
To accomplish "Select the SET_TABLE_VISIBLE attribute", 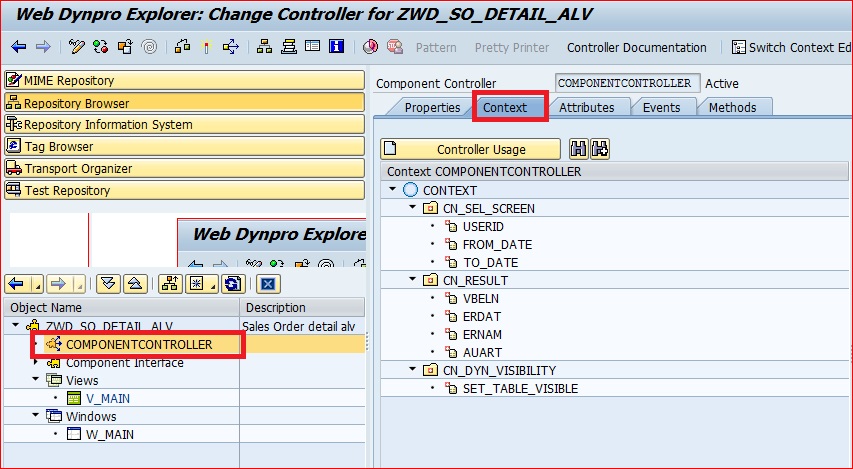I will 520,388.
